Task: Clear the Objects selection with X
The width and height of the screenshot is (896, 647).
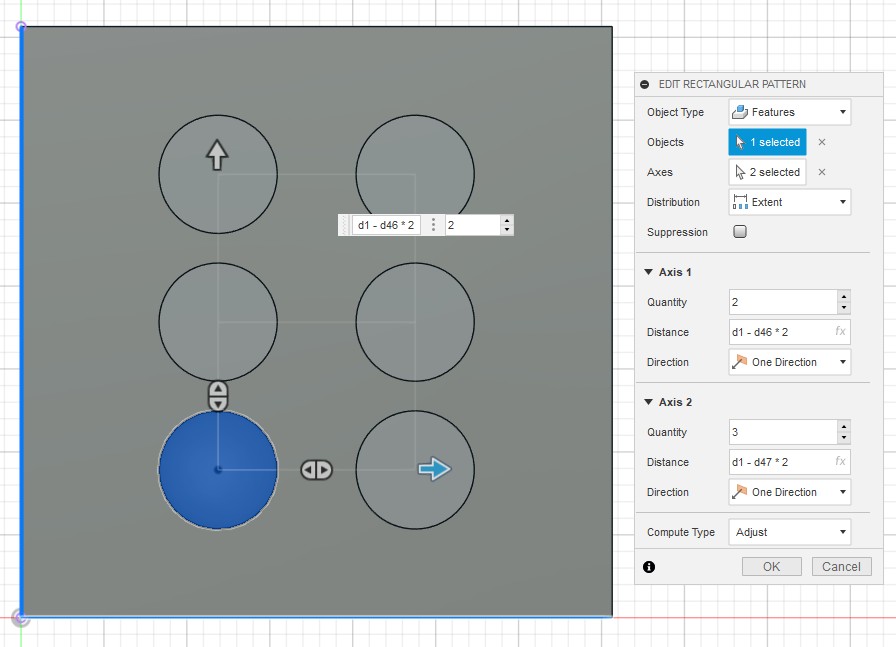Action: tap(822, 142)
